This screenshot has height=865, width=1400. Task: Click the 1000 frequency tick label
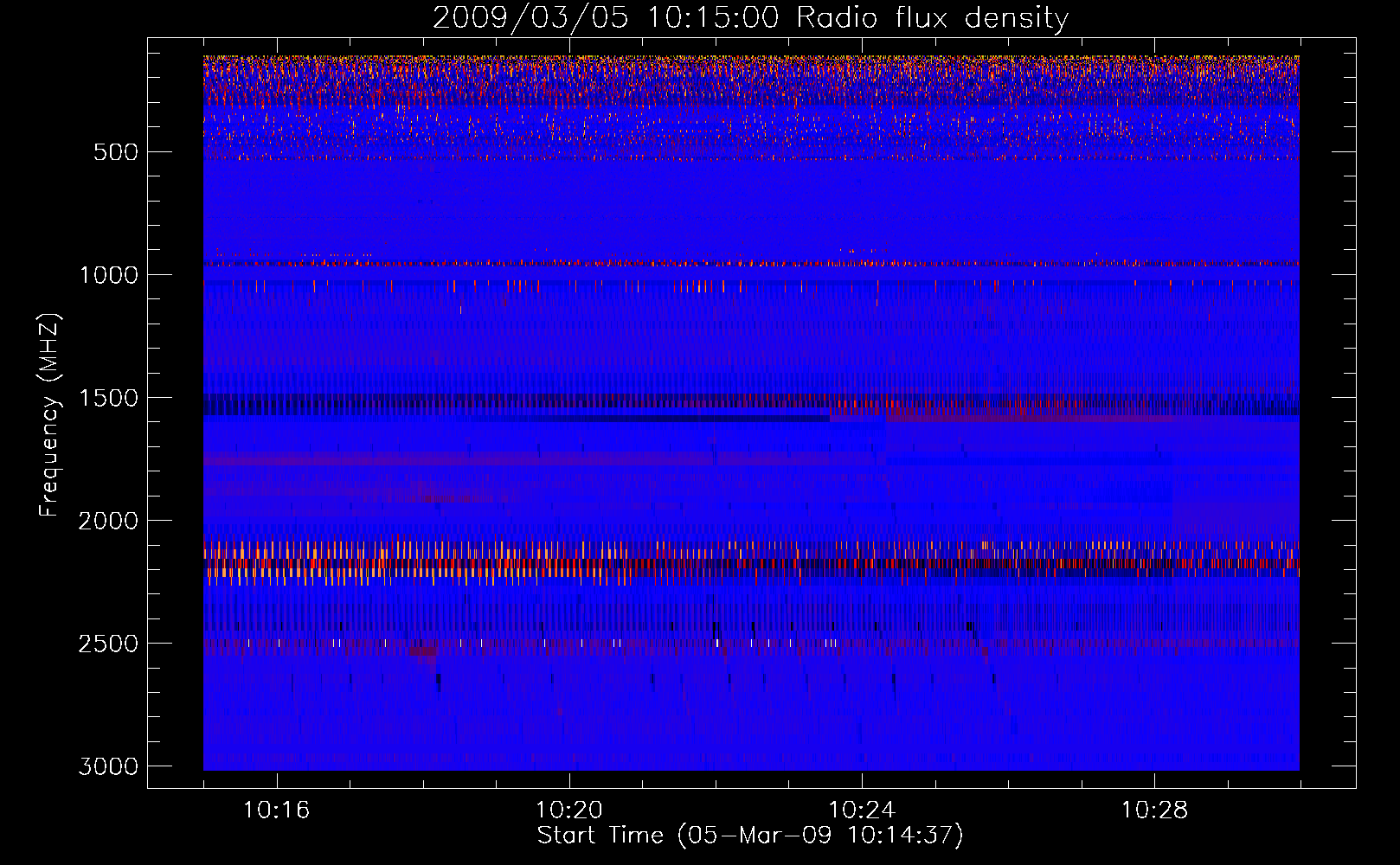(x=108, y=275)
